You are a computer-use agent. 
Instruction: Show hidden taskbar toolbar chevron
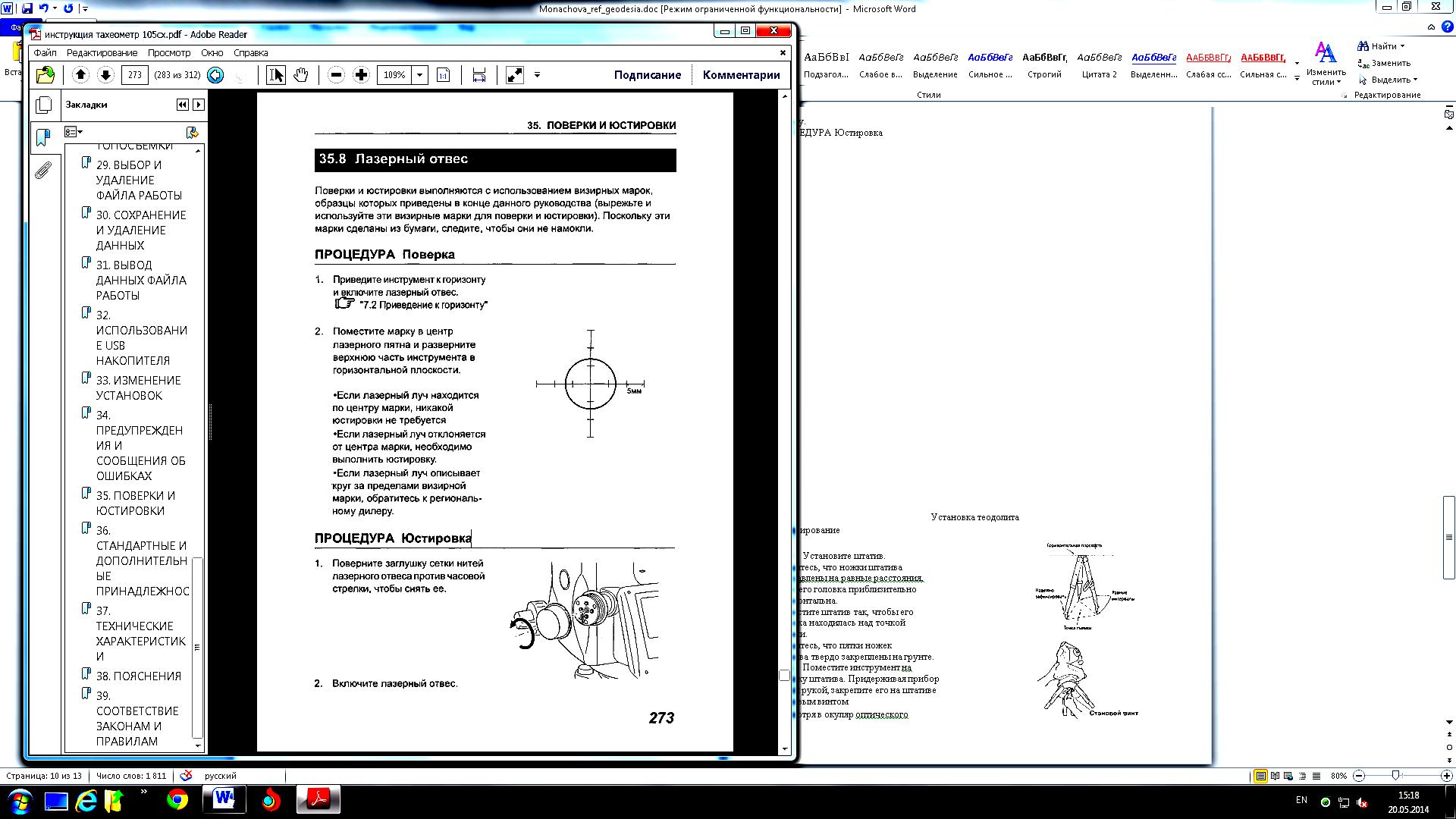(x=144, y=792)
